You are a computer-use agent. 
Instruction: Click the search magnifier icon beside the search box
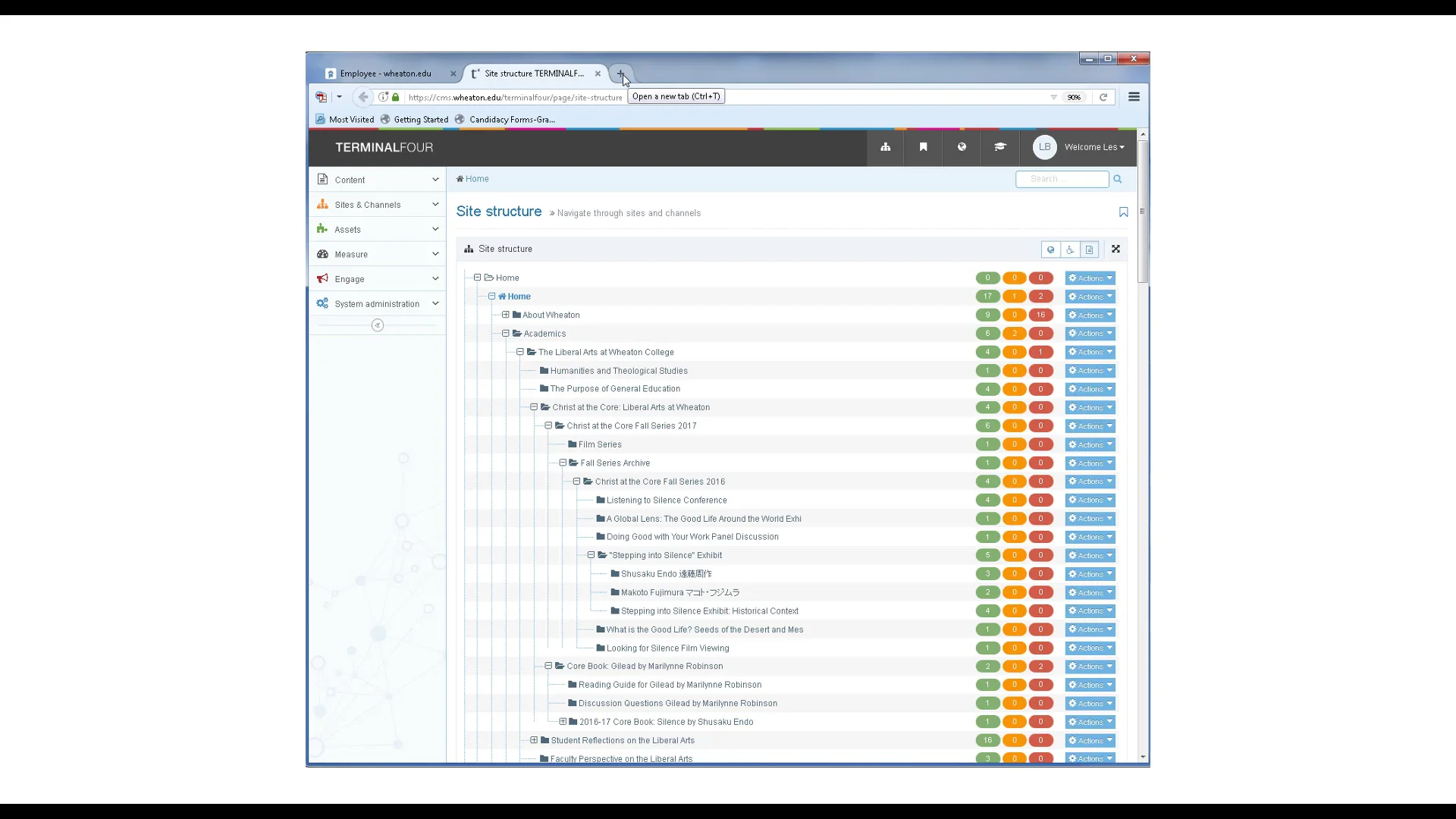click(1118, 179)
